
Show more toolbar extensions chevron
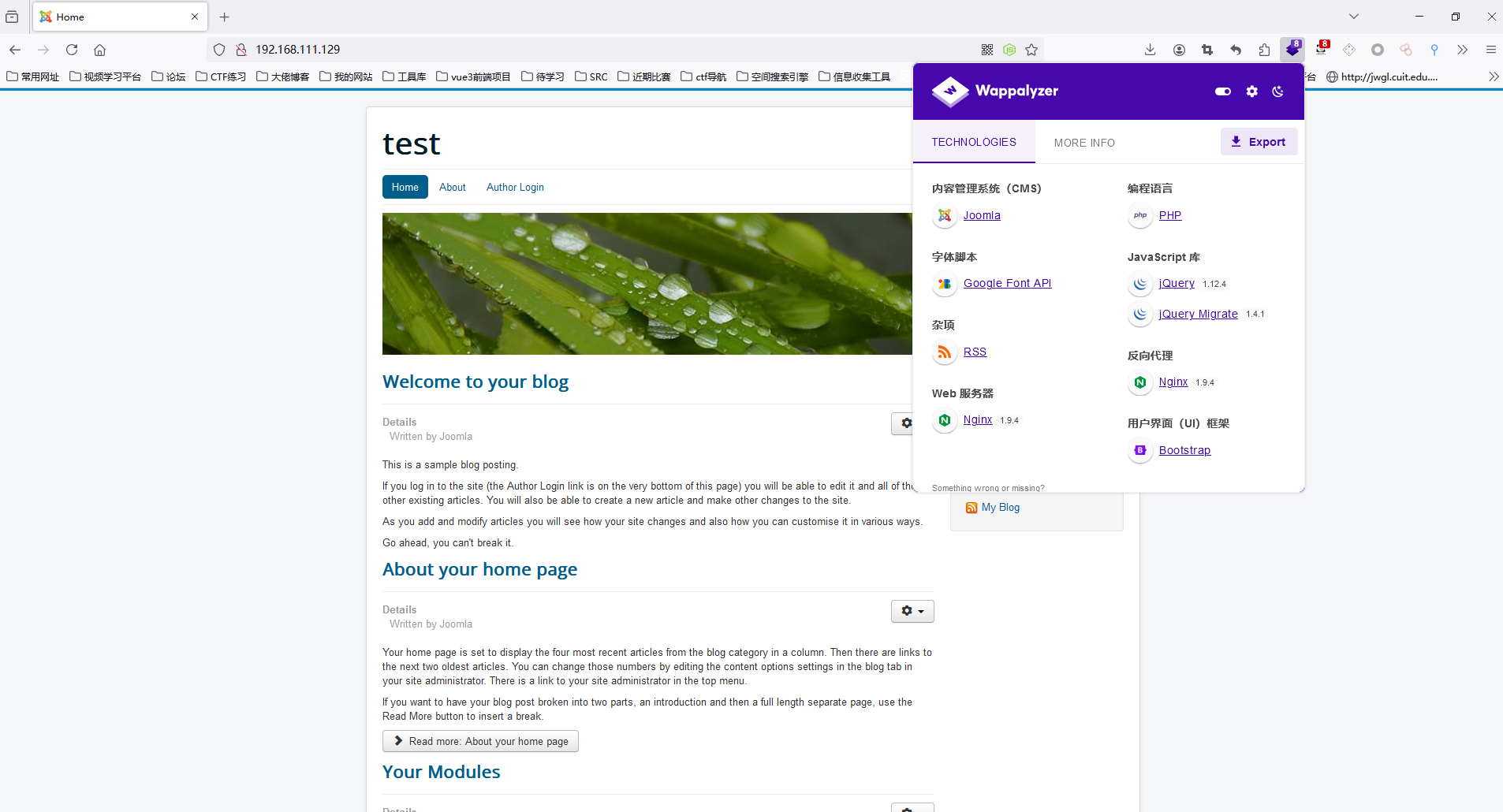pyautogui.click(x=1462, y=50)
